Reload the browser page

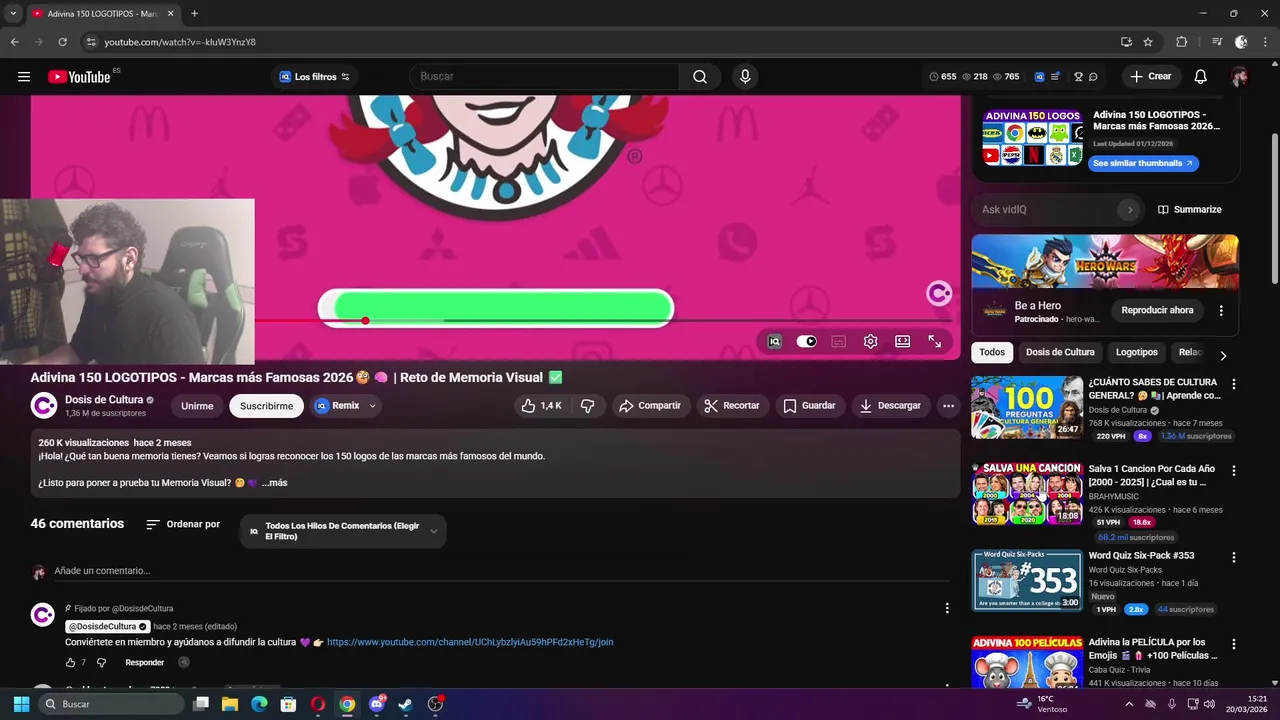(x=62, y=42)
